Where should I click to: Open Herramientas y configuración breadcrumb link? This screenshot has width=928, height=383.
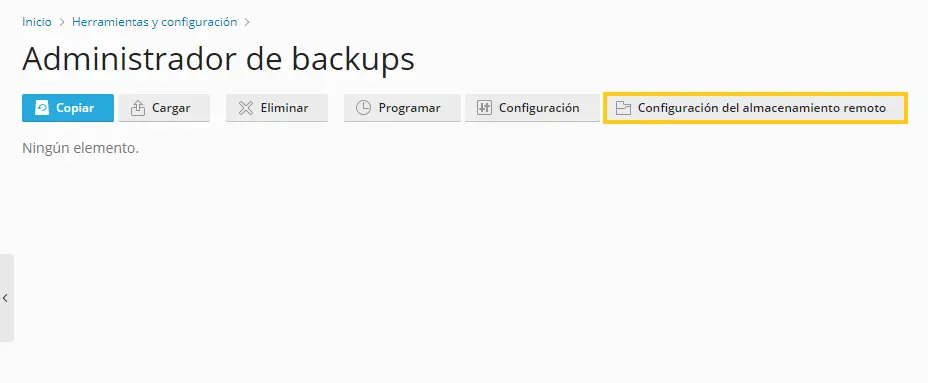tap(154, 22)
